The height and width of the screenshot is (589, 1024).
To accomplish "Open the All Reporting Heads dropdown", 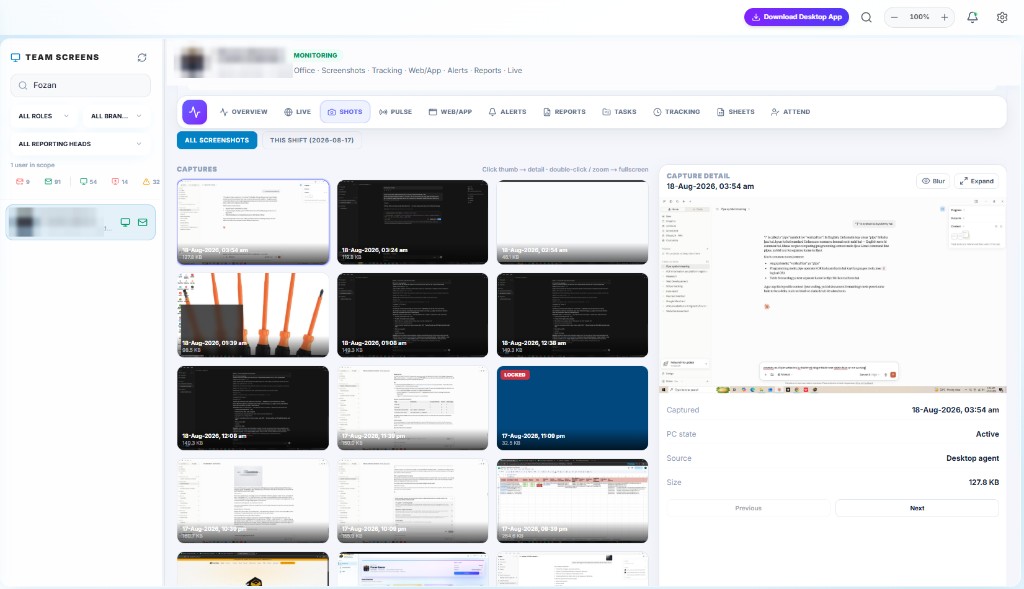I will tap(80, 144).
